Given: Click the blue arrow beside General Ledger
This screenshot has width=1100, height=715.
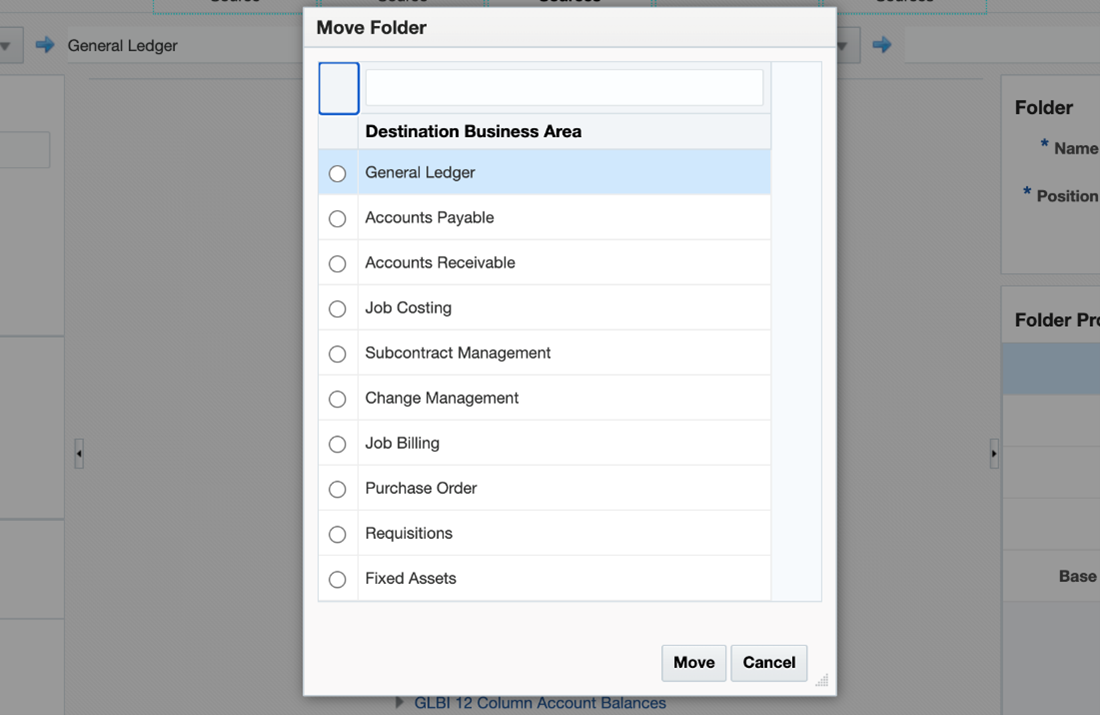Looking at the screenshot, I should pyautogui.click(x=45, y=45).
